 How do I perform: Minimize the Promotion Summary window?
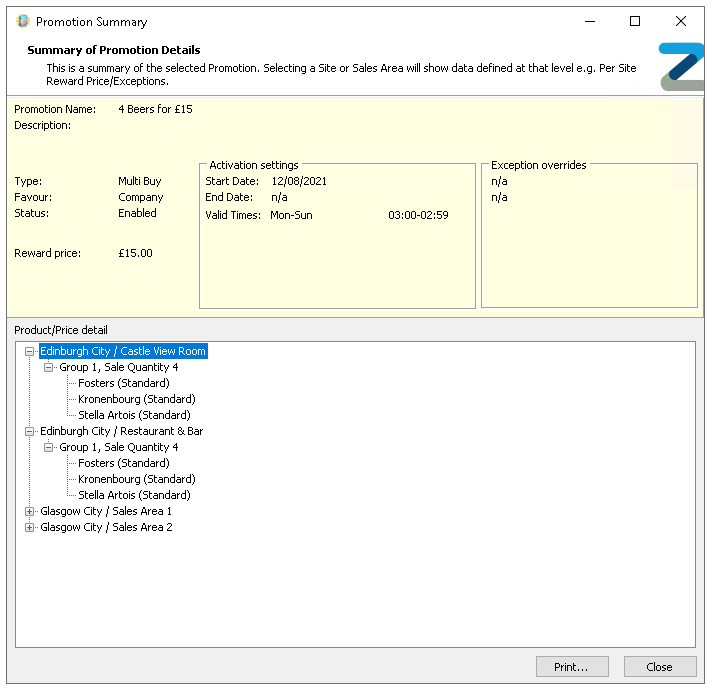588,21
